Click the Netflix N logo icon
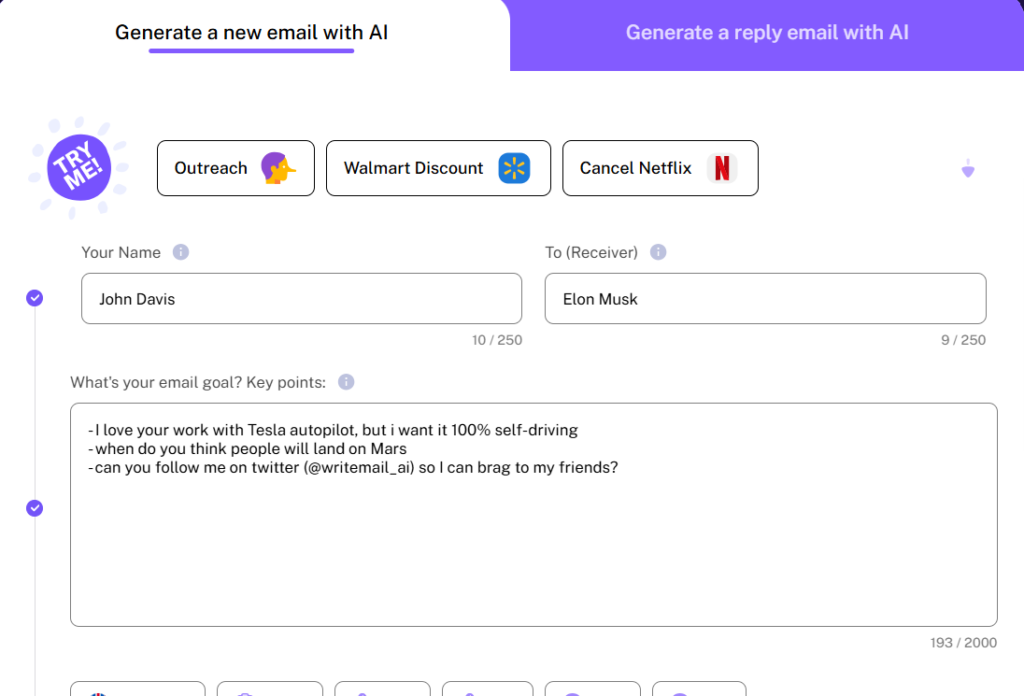1024x696 pixels. pyautogui.click(x=722, y=168)
